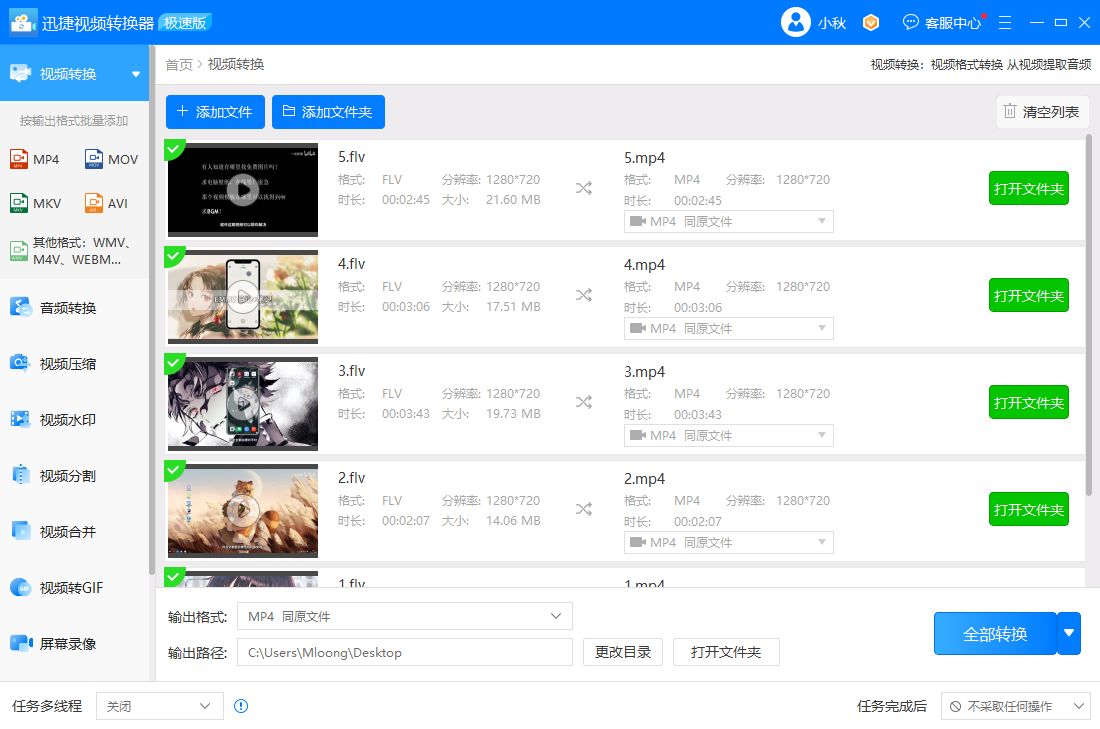The width and height of the screenshot is (1100, 729).
Task: Open the 输出格式 output format dropdown
Action: (x=404, y=616)
